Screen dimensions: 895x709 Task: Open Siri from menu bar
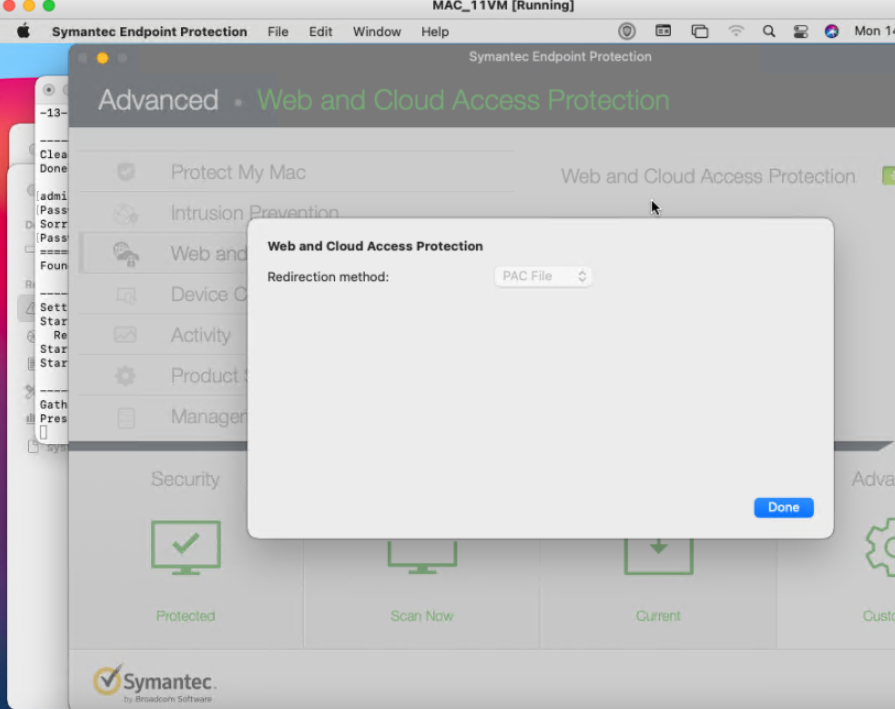(832, 31)
